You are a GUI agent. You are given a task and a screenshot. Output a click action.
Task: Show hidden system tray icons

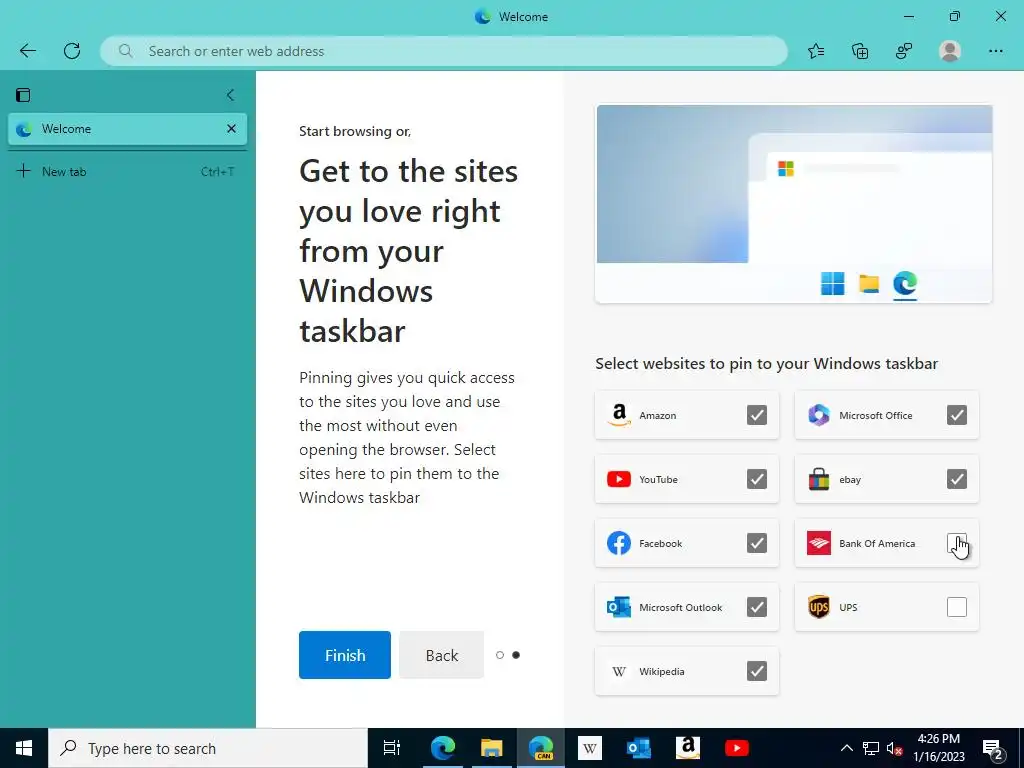click(x=846, y=748)
